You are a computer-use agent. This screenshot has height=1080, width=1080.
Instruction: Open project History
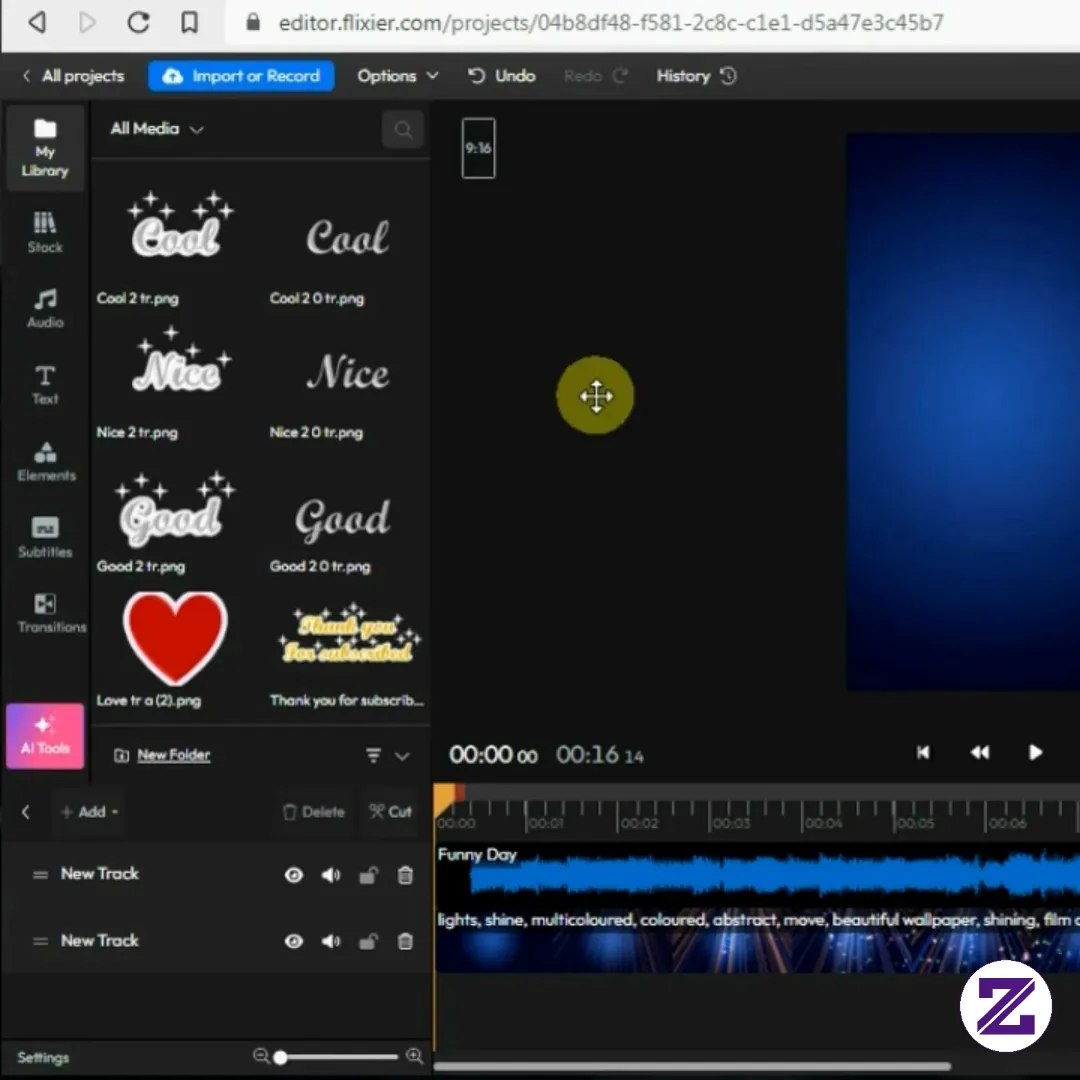coord(696,76)
